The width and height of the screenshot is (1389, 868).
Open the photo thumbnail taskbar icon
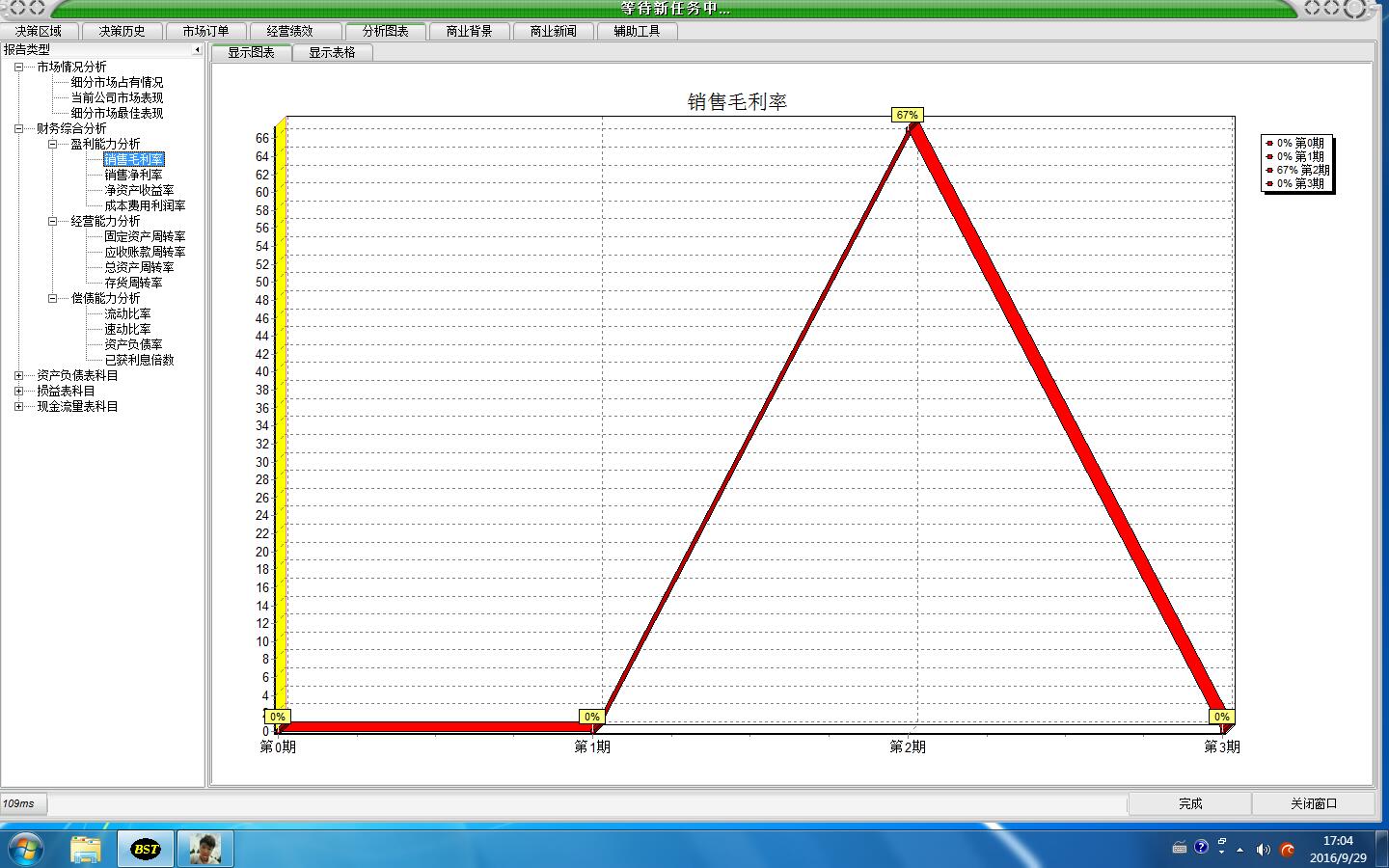point(204,849)
